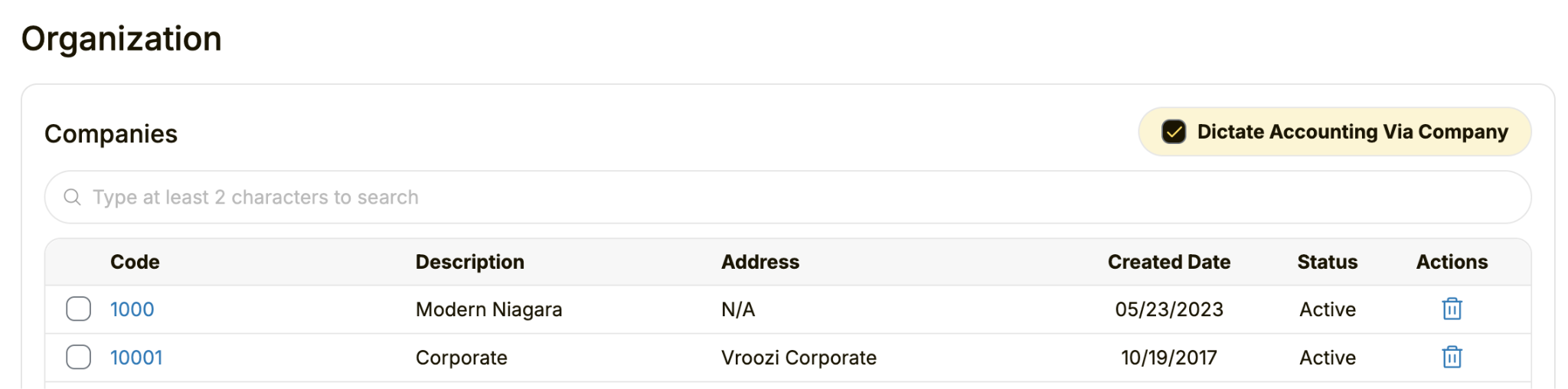
Task: Click the Address column header
Action: pyautogui.click(x=759, y=262)
